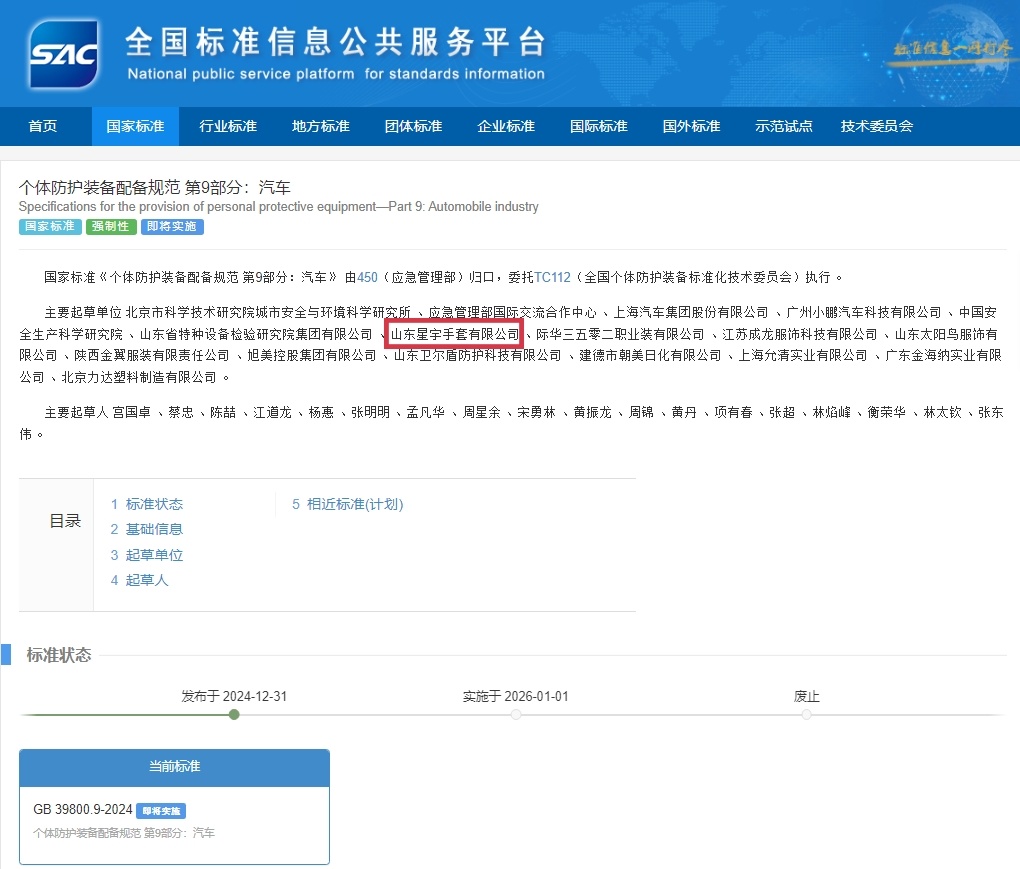Click the 废止 timeline dot
The width and height of the screenshot is (1020, 869).
coord(807,715)
